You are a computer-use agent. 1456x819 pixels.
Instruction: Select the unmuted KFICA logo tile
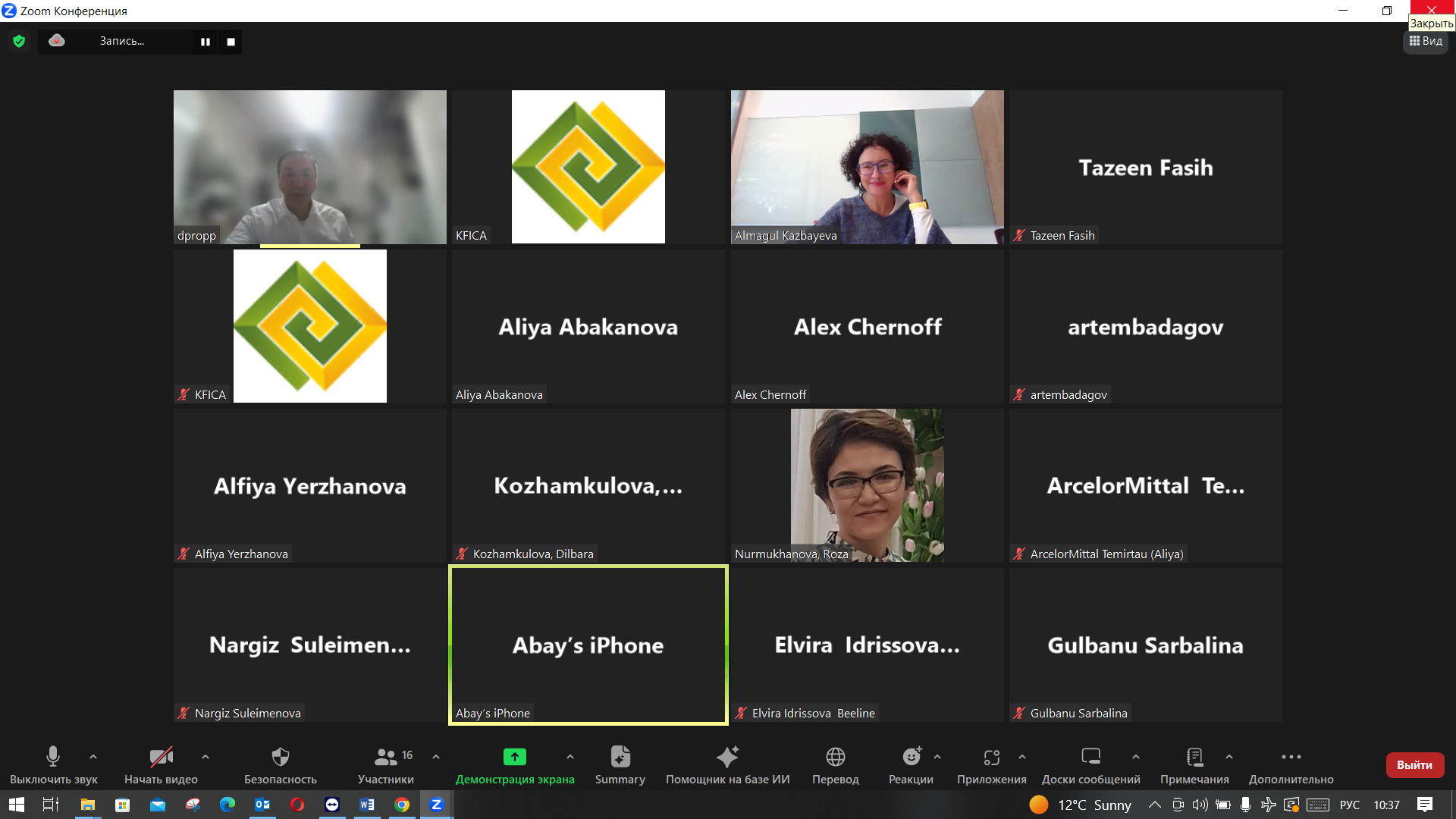tap(588, 167)
